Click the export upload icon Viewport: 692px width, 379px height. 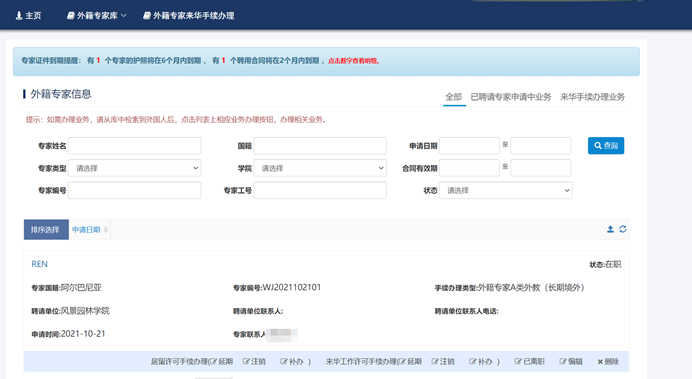tap(610, 229)
